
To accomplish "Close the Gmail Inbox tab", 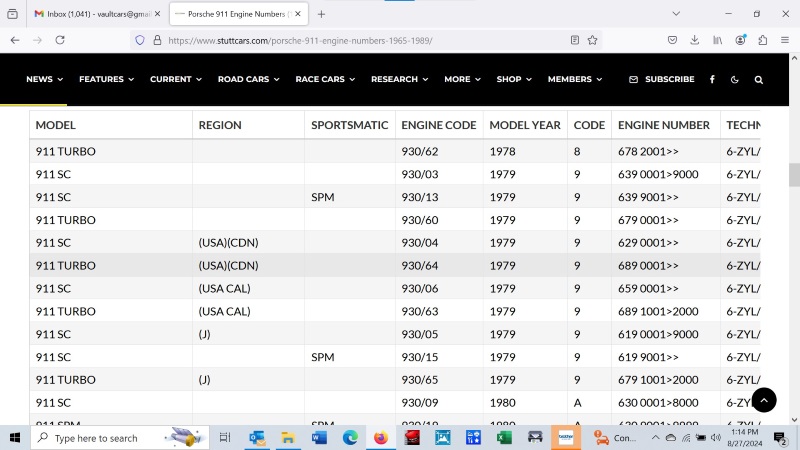I will [158, 14].
